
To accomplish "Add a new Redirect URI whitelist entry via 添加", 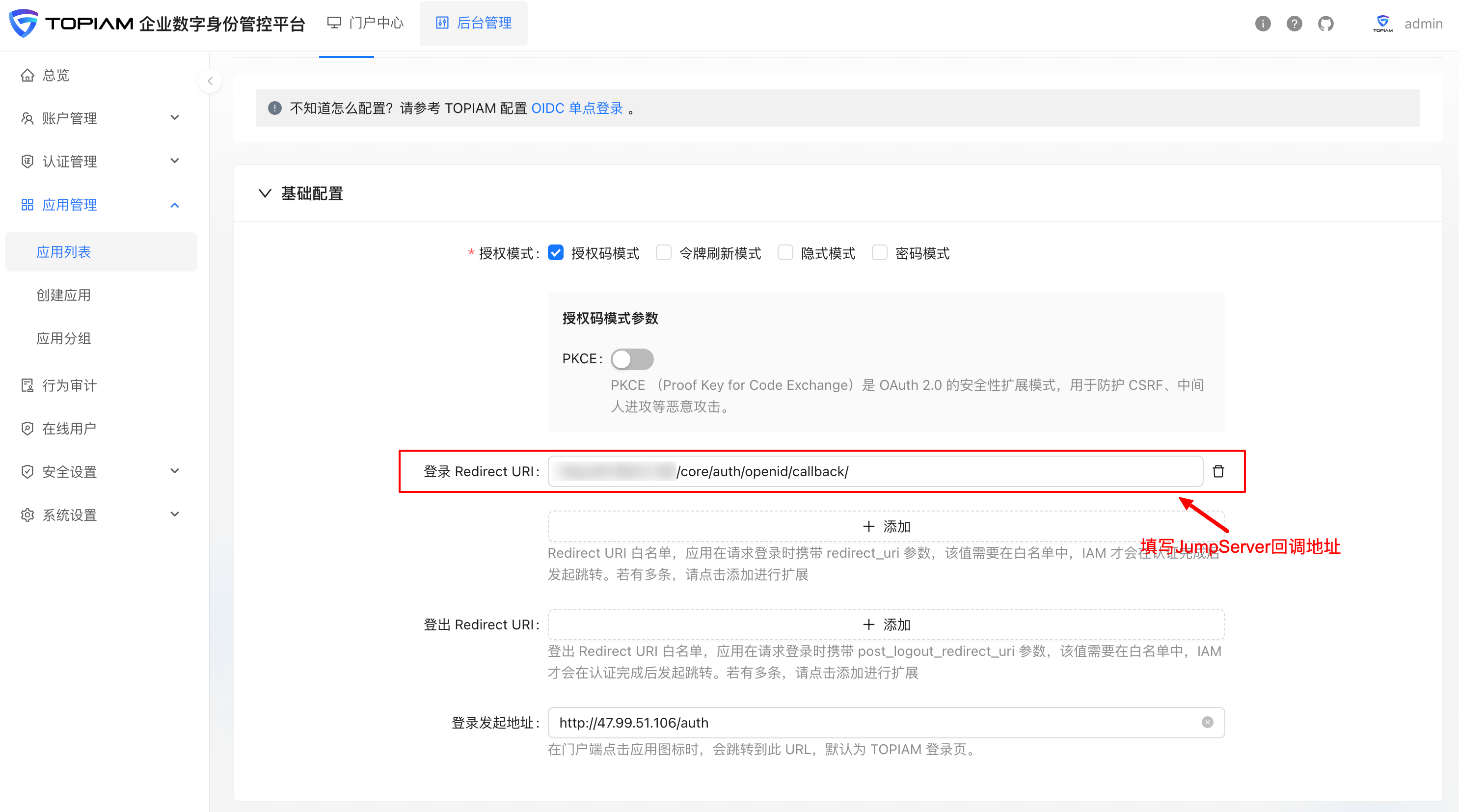I will pyautogui.click(x=887, y=526).
